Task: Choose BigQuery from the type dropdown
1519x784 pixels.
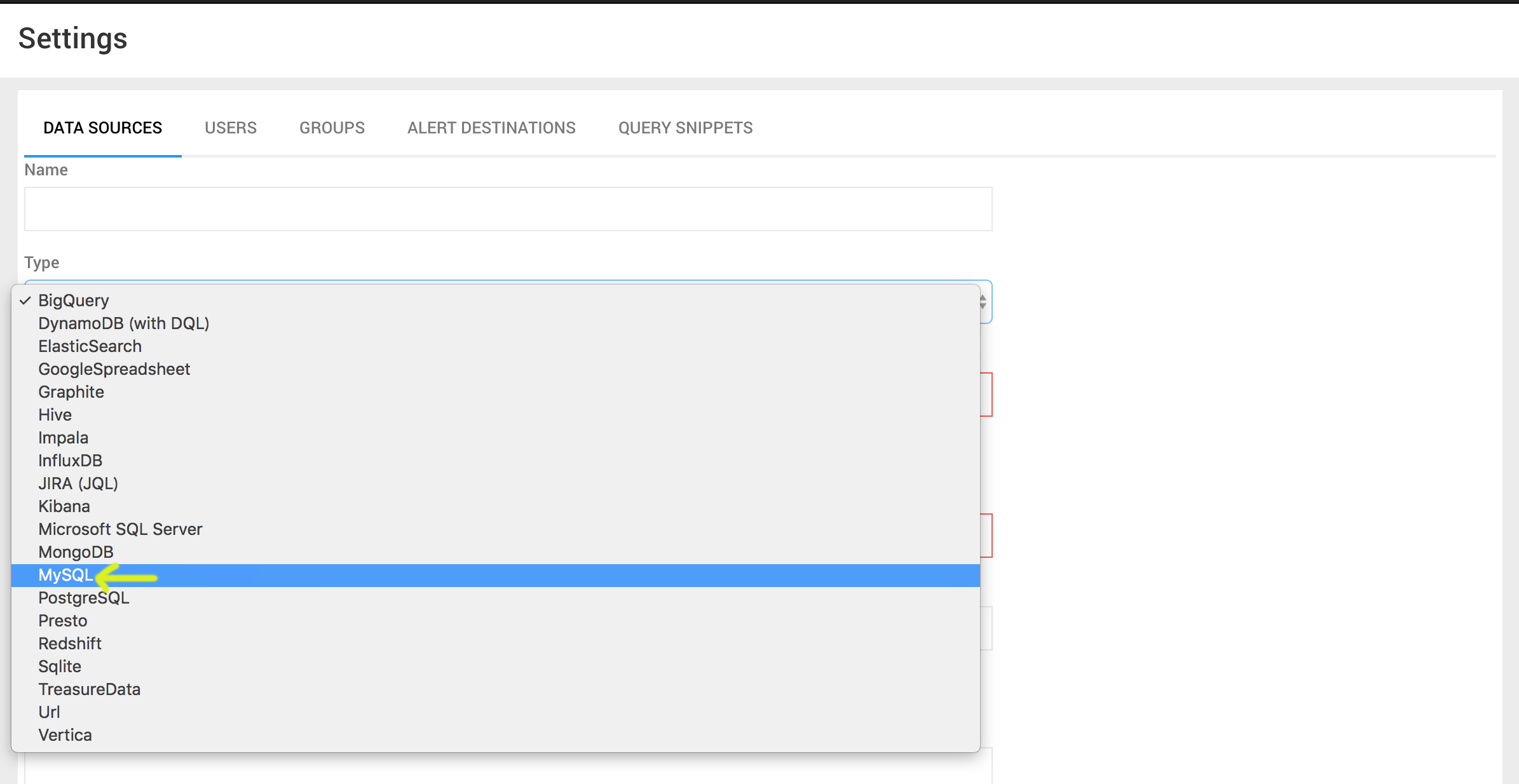Action: (73, 300)
